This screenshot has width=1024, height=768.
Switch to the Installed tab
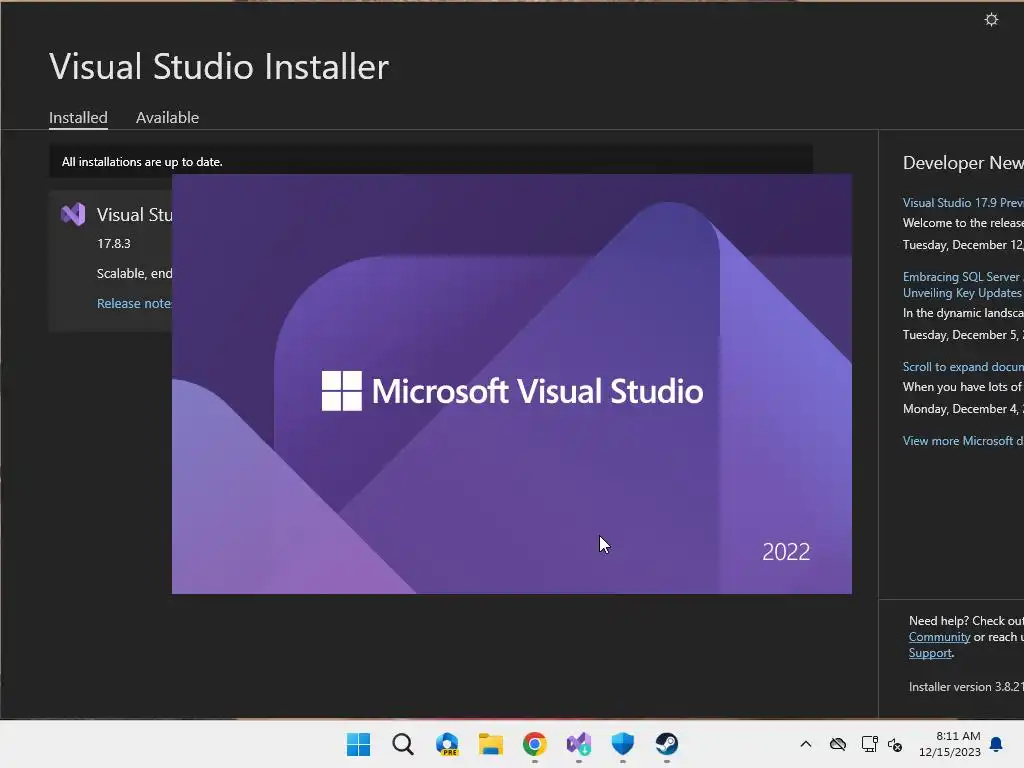78,118
